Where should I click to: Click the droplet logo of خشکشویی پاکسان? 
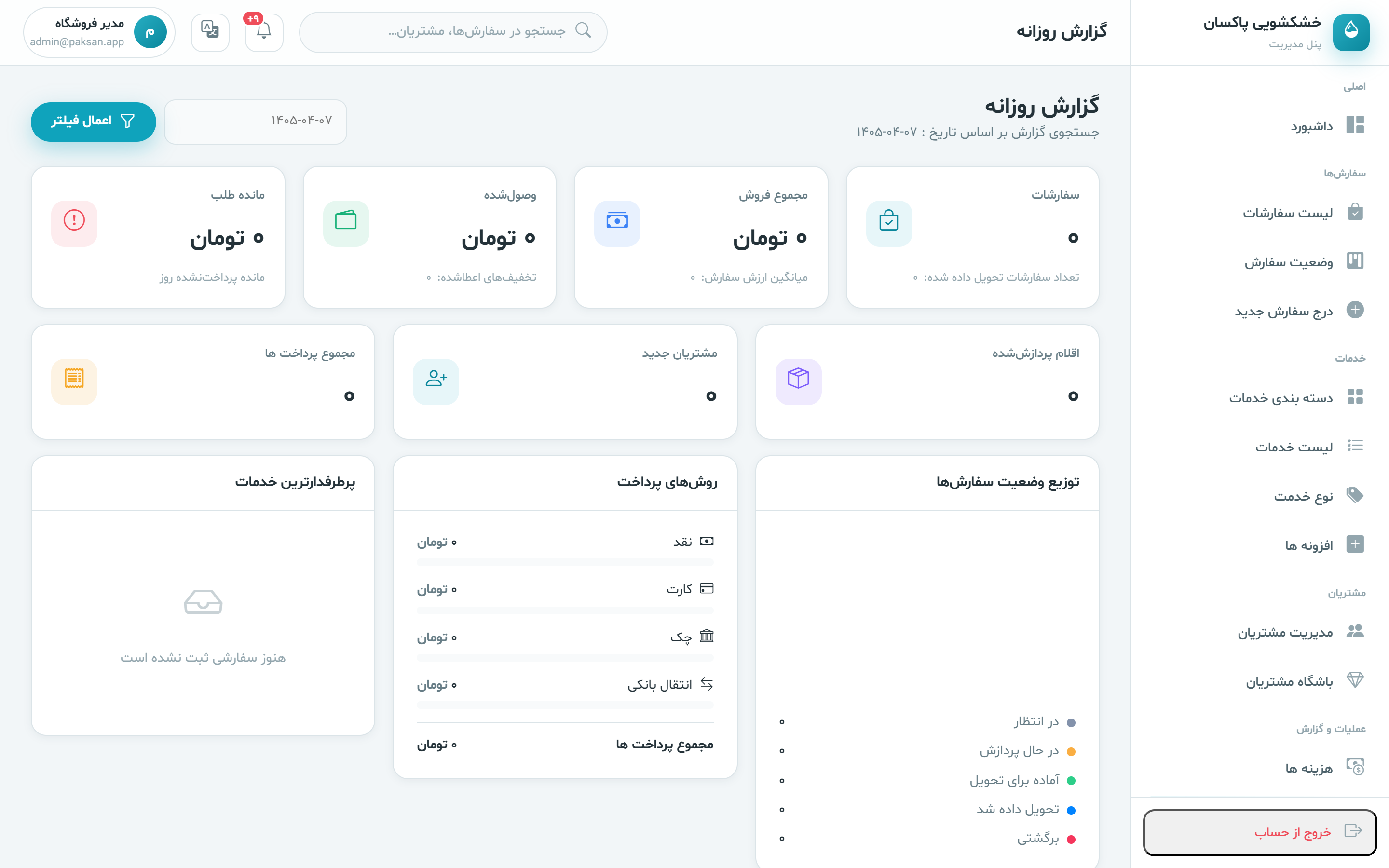(x=1351, y=33)
